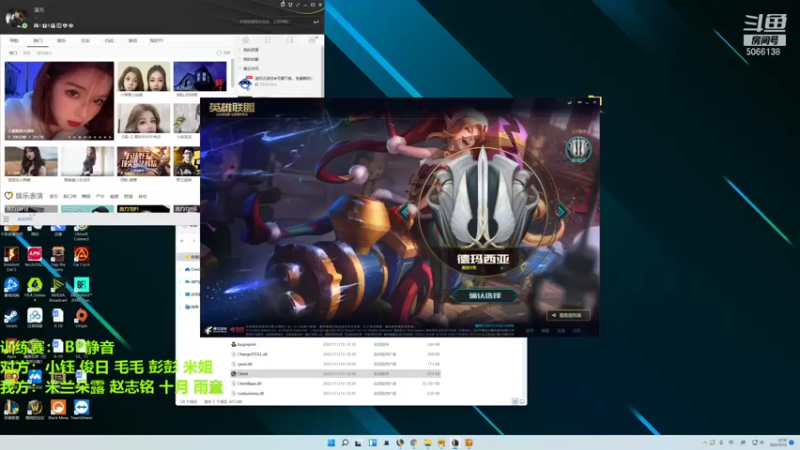Collapse 最近访问 in YY sidebar
800x450 pixels.
click(x=249, y=68)
